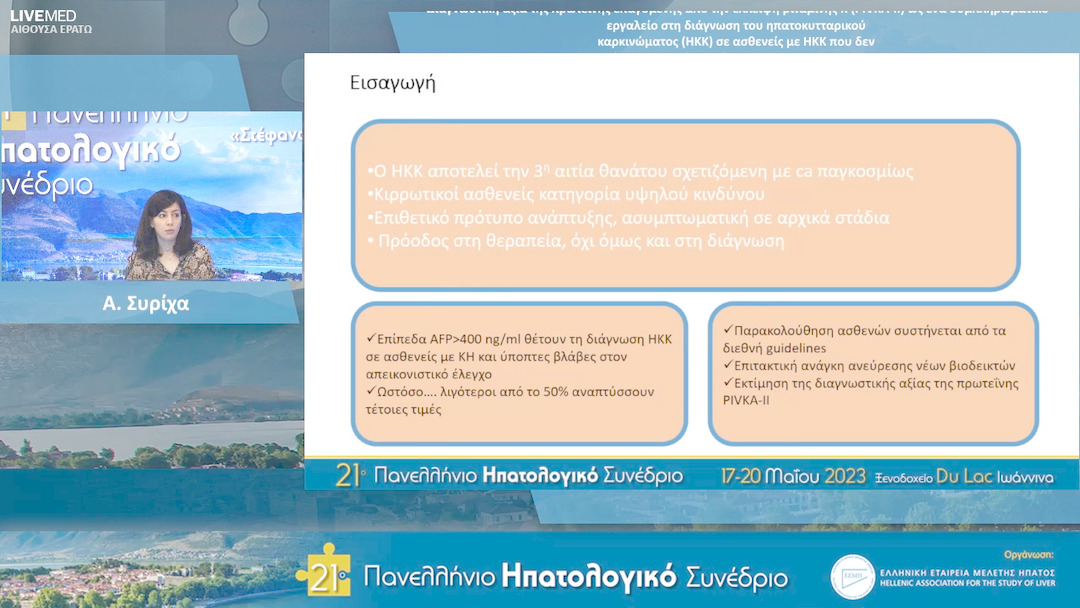Click the bullet 'Κιρρωτικοί ασθενείς κατηγορία υψηλού κινδύνου'
This screenshot has width=1080, height=608.
565,194
